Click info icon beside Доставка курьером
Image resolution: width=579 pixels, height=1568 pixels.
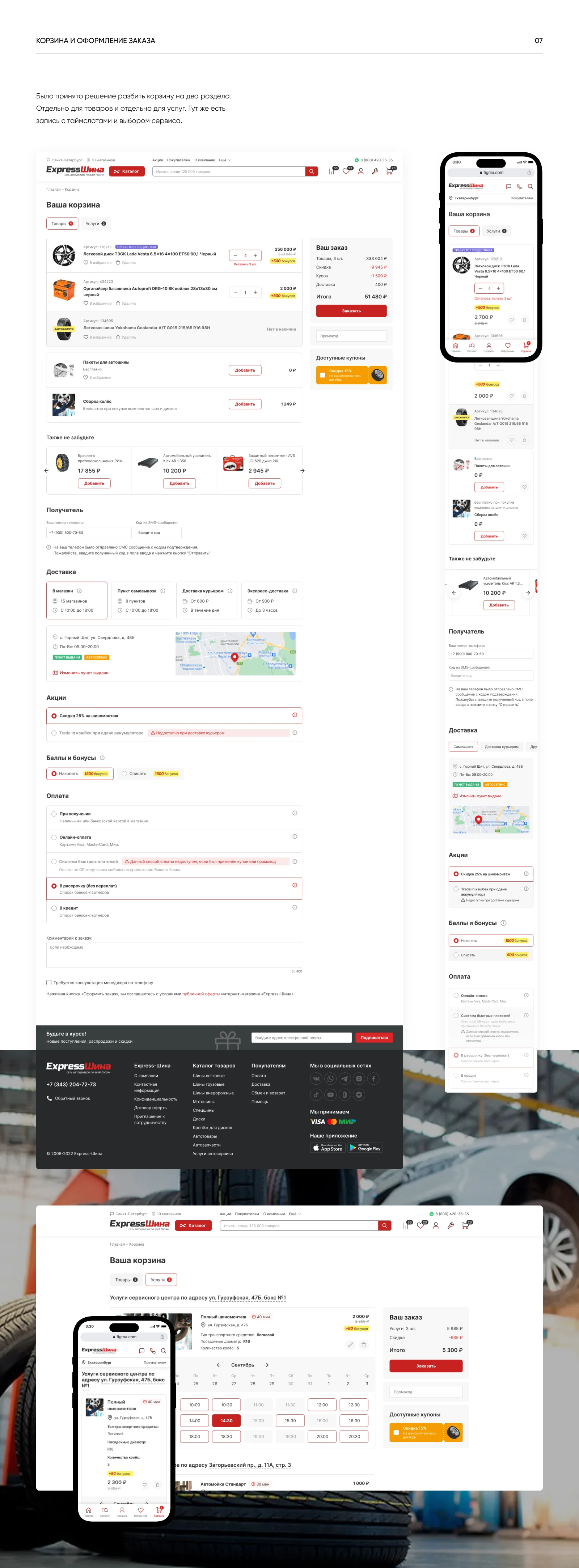[230, 591]
